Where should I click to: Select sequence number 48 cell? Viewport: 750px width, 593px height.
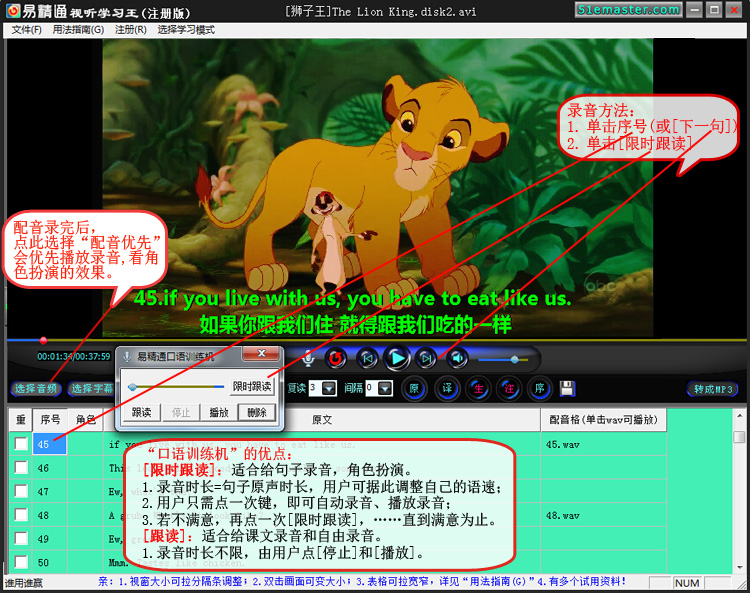point(50,515)
